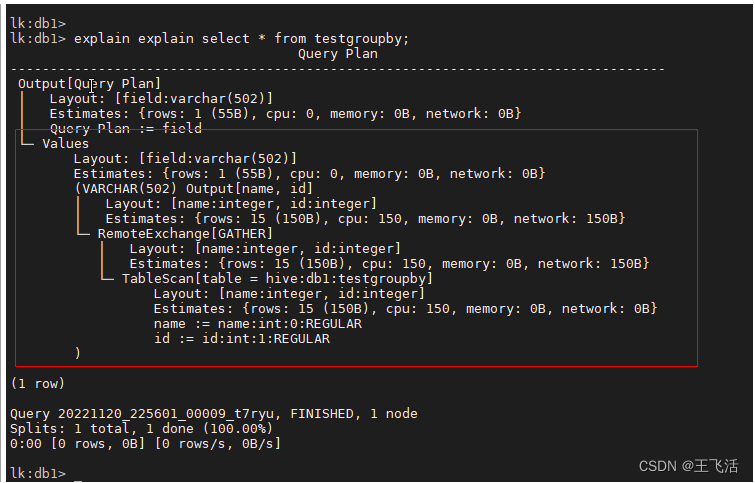Click the '(VARCHAR(502) Output[name, id]' line
The image size is (755, 483).
pos(193,188)
